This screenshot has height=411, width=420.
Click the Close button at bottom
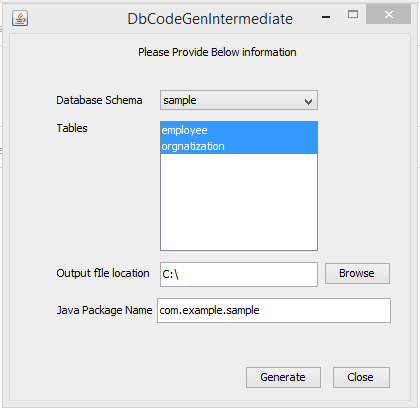tap(361, 377)
